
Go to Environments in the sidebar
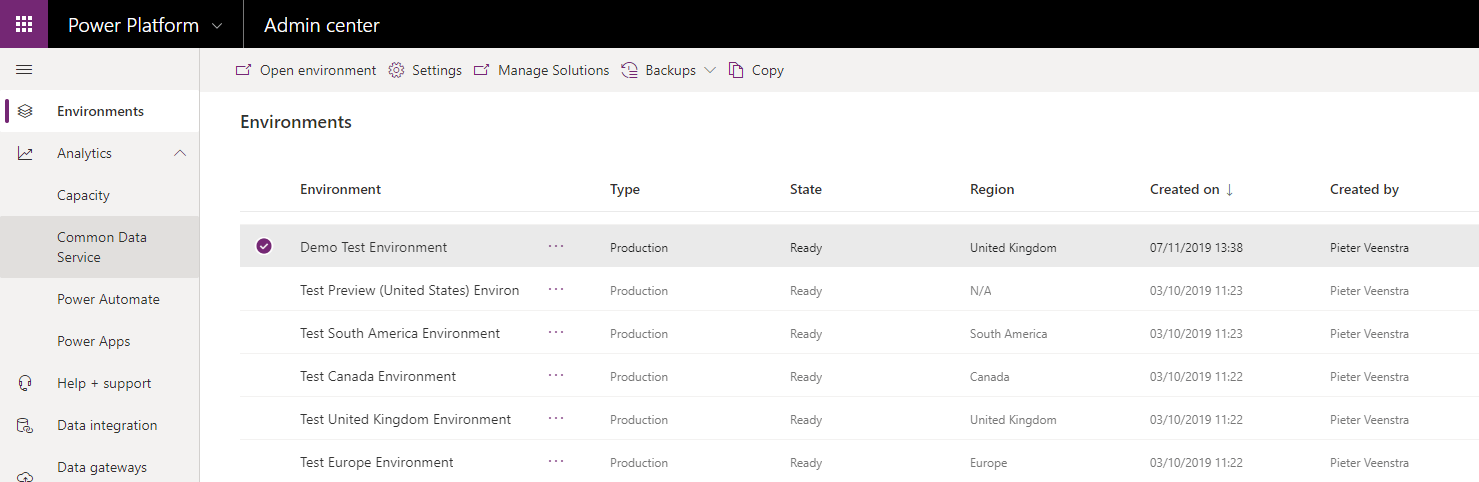tap(100, 111)
